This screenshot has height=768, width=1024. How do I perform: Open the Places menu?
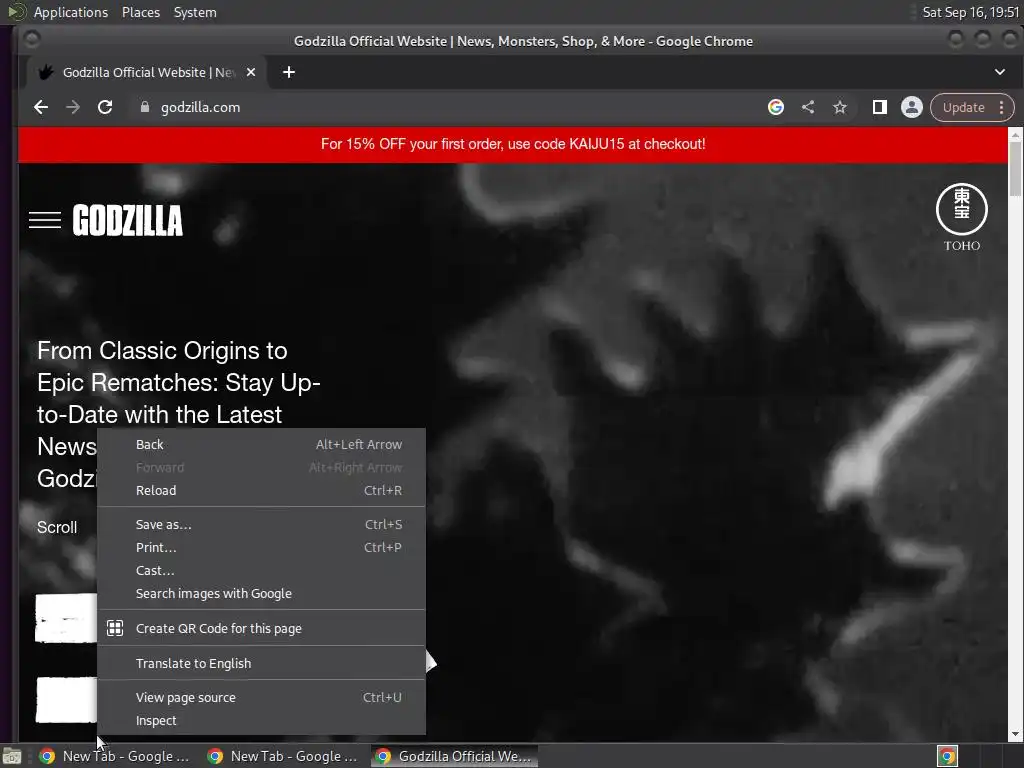tap(141, 12)
